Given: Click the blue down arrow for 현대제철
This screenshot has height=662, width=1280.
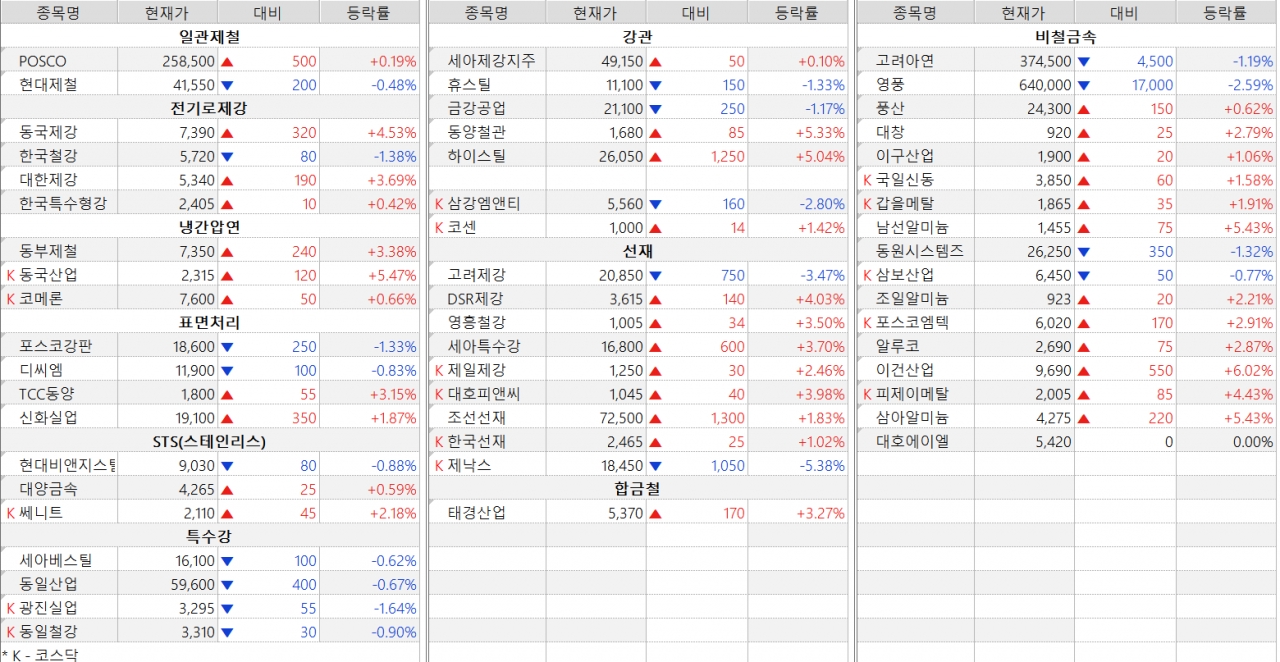Looking at the screenshot, I should (x=226, y=85).
